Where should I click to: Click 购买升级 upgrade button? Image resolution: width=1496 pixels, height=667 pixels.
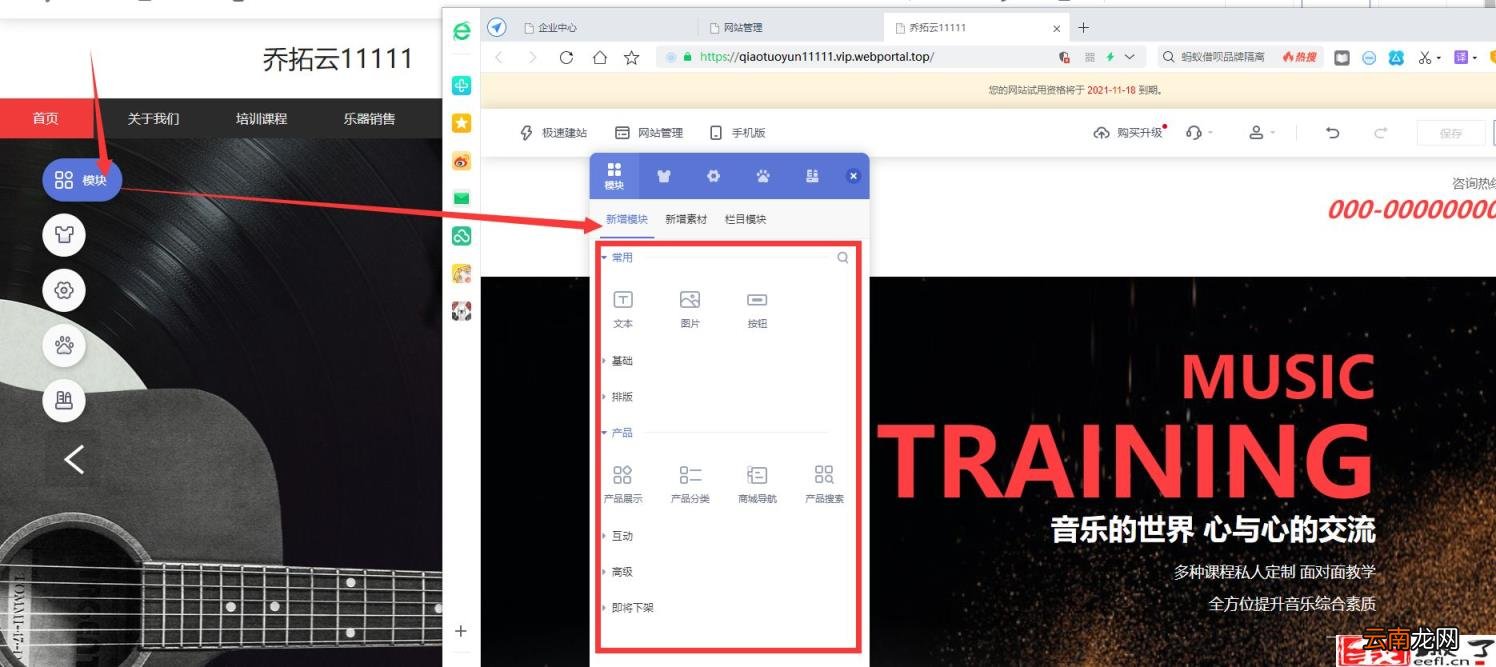tap(1130, 132)
